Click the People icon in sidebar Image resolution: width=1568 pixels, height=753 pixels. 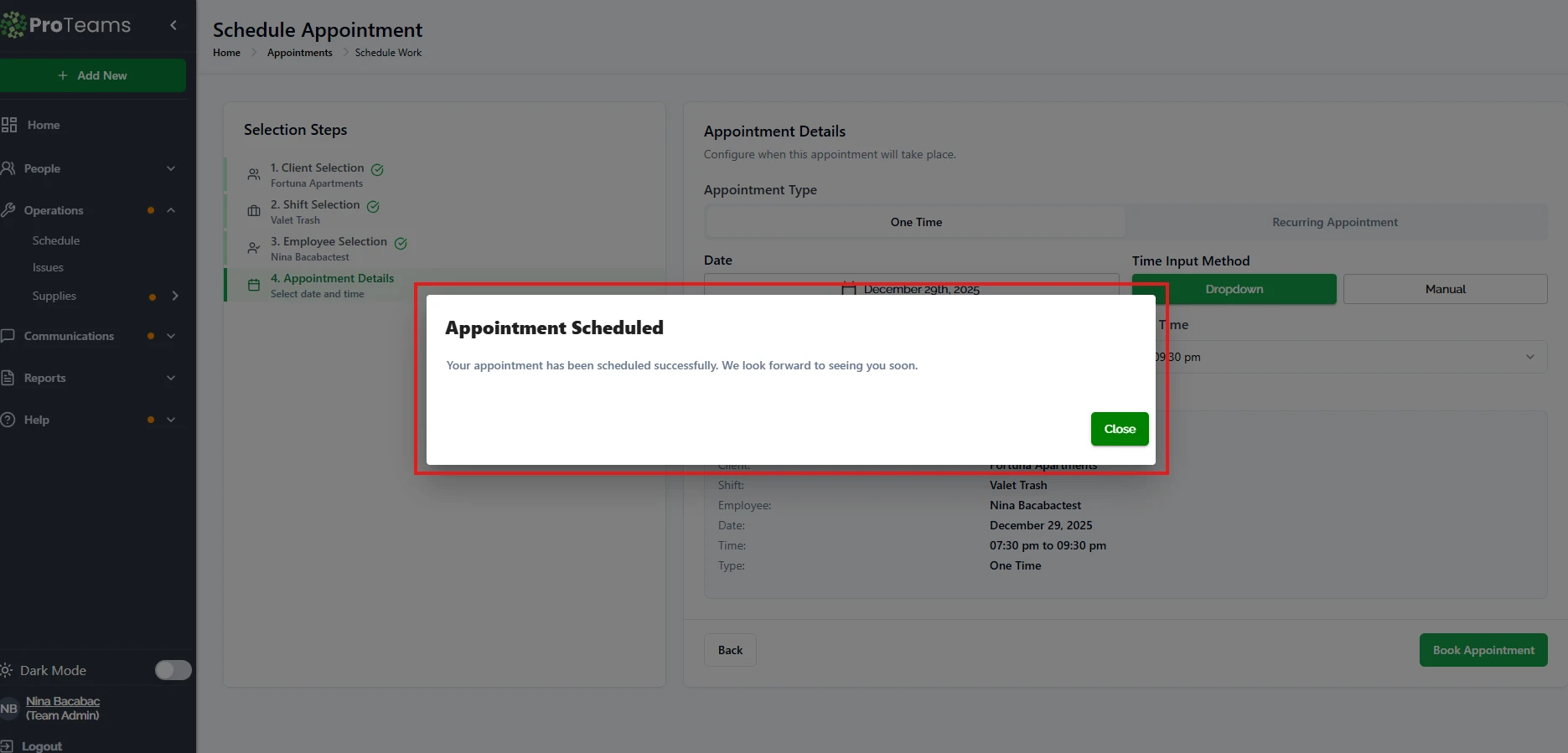point(8,168)
